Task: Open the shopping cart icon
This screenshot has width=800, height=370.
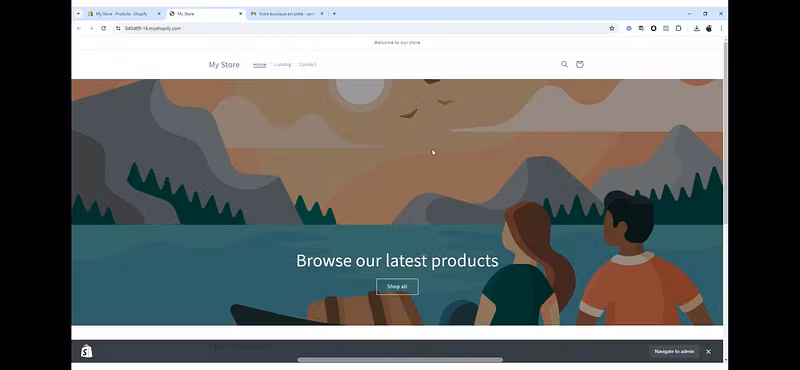Action: pos(580,64)
